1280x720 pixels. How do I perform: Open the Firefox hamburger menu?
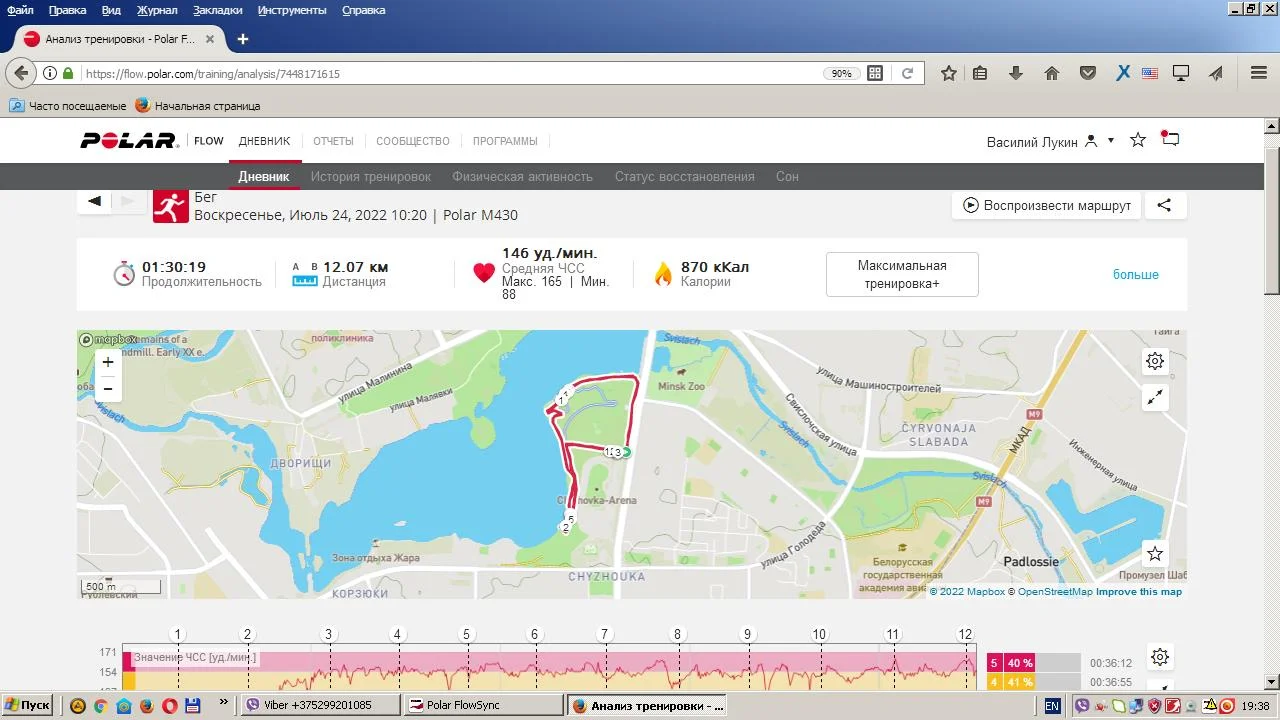[1259, 73]
